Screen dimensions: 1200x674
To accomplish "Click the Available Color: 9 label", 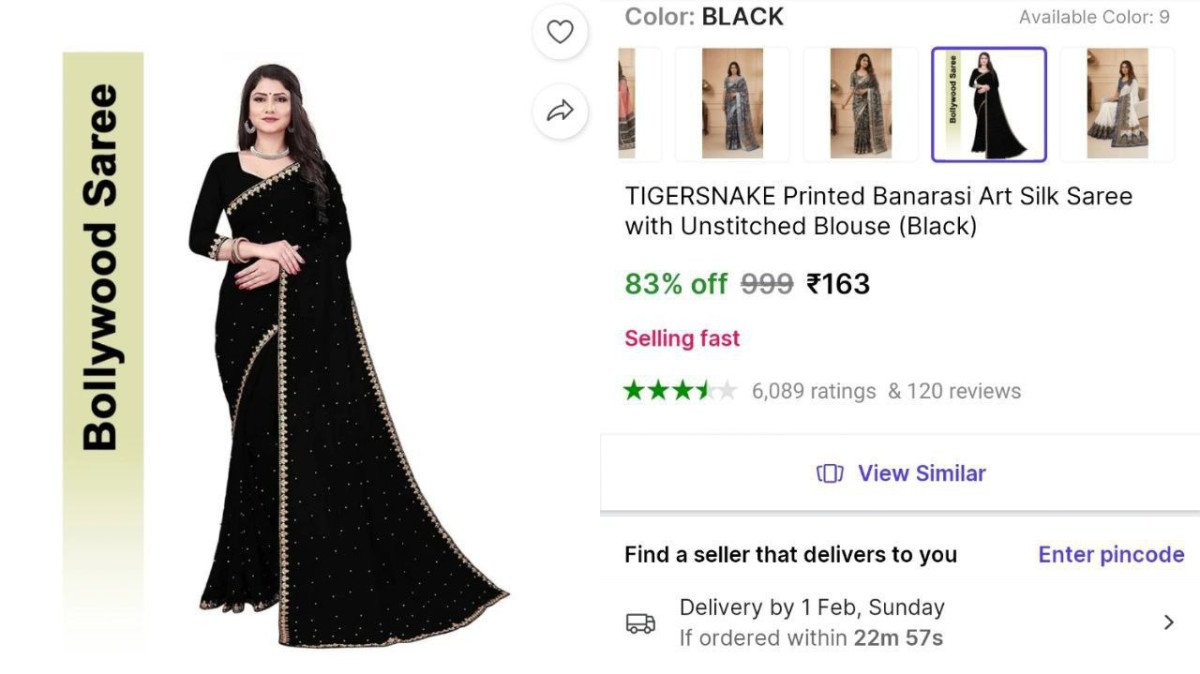I will coord(1094,17).
